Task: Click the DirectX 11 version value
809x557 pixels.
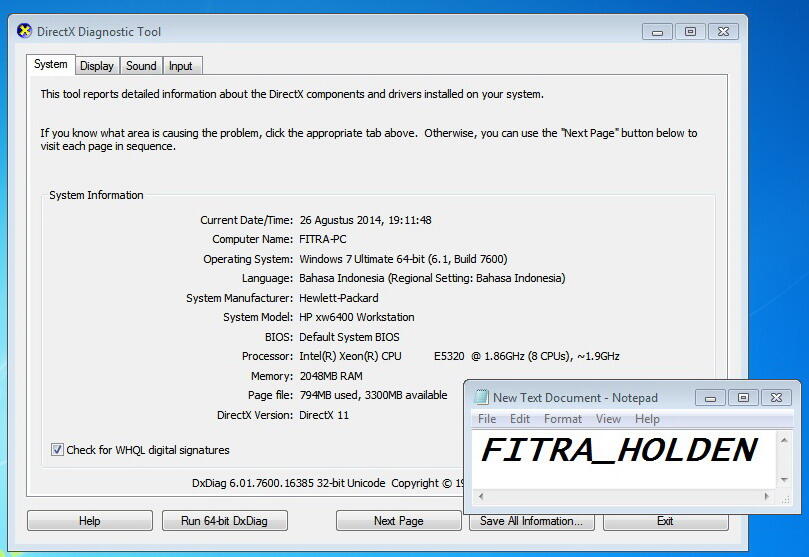Action: click(324, 415)
